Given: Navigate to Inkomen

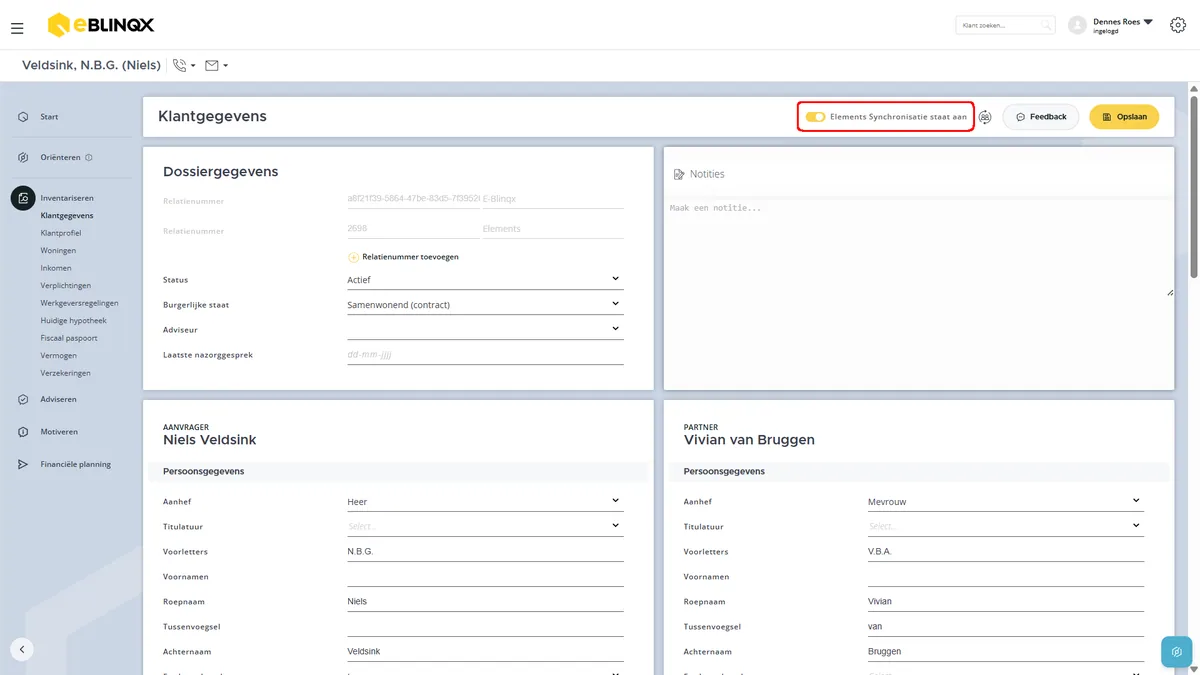Looking at the screenshot, I should tap(56, 268).
